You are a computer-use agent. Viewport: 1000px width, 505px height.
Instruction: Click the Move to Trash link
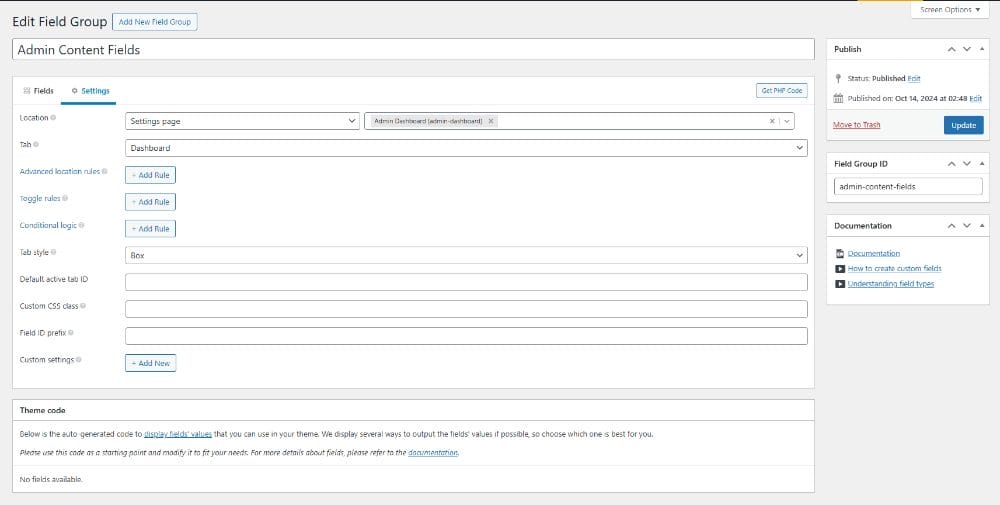pos(857,125)
